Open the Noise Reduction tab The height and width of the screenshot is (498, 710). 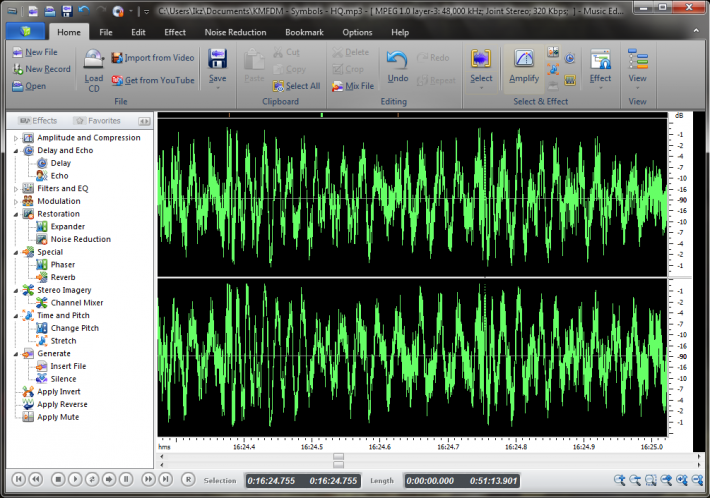[235, 32]
